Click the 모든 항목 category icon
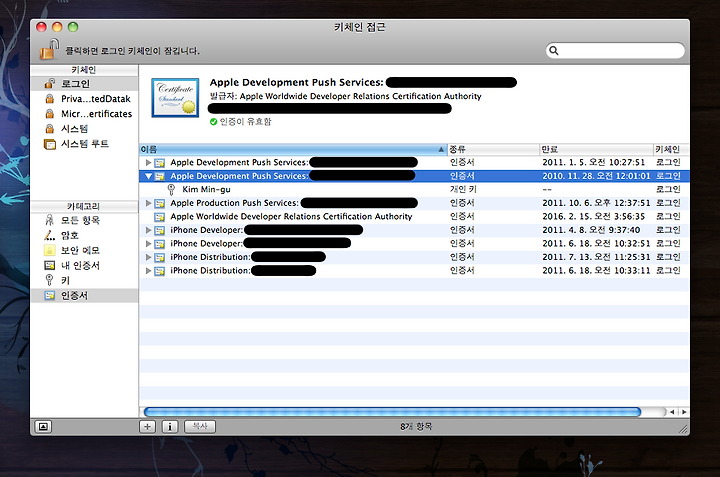 click(50, 220)
